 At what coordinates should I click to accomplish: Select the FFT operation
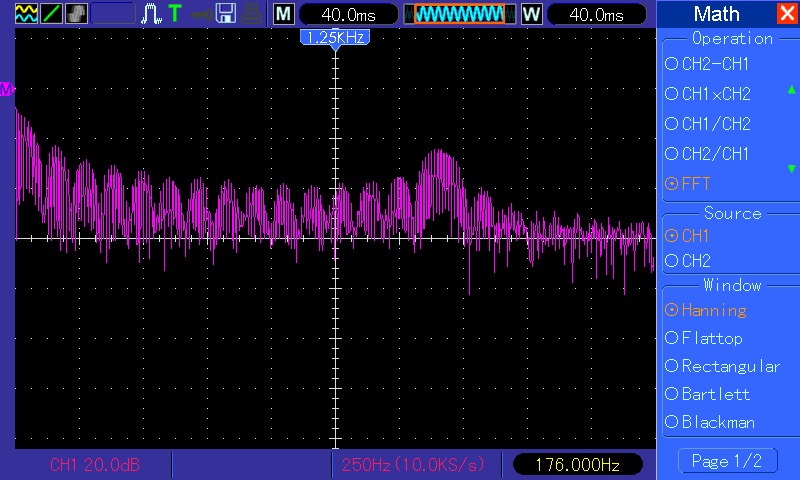pyautogui.click(x=688, y=184)
